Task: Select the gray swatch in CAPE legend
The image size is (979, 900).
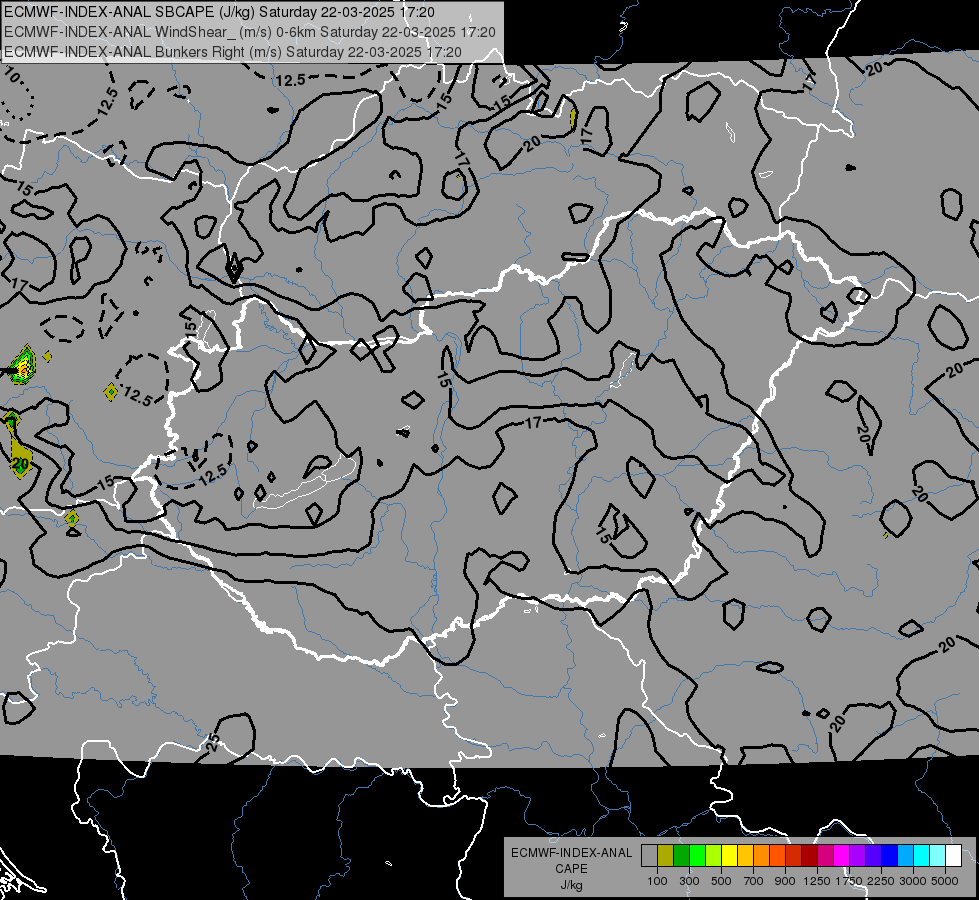Action: click(649, 855)
